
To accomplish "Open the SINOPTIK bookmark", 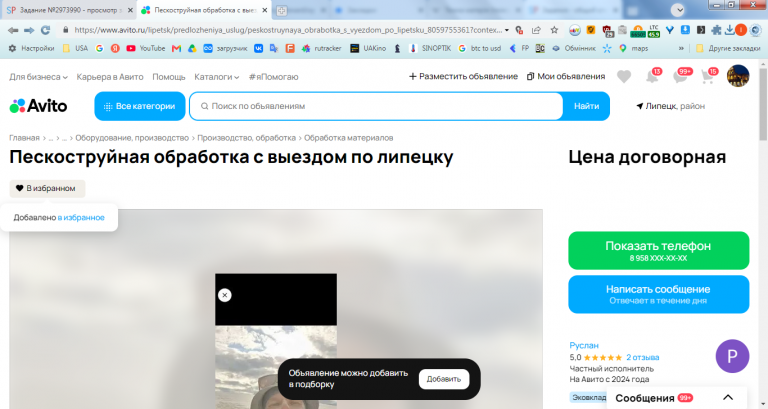I will click(x=430, y=48).
